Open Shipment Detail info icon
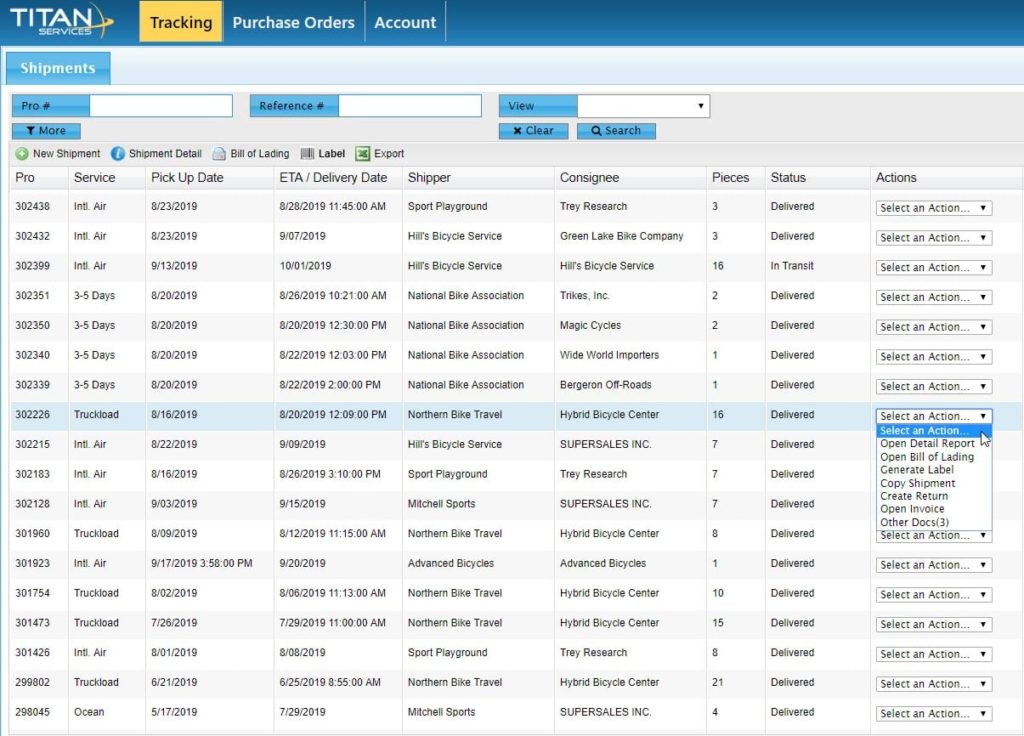 coord(118,154)
